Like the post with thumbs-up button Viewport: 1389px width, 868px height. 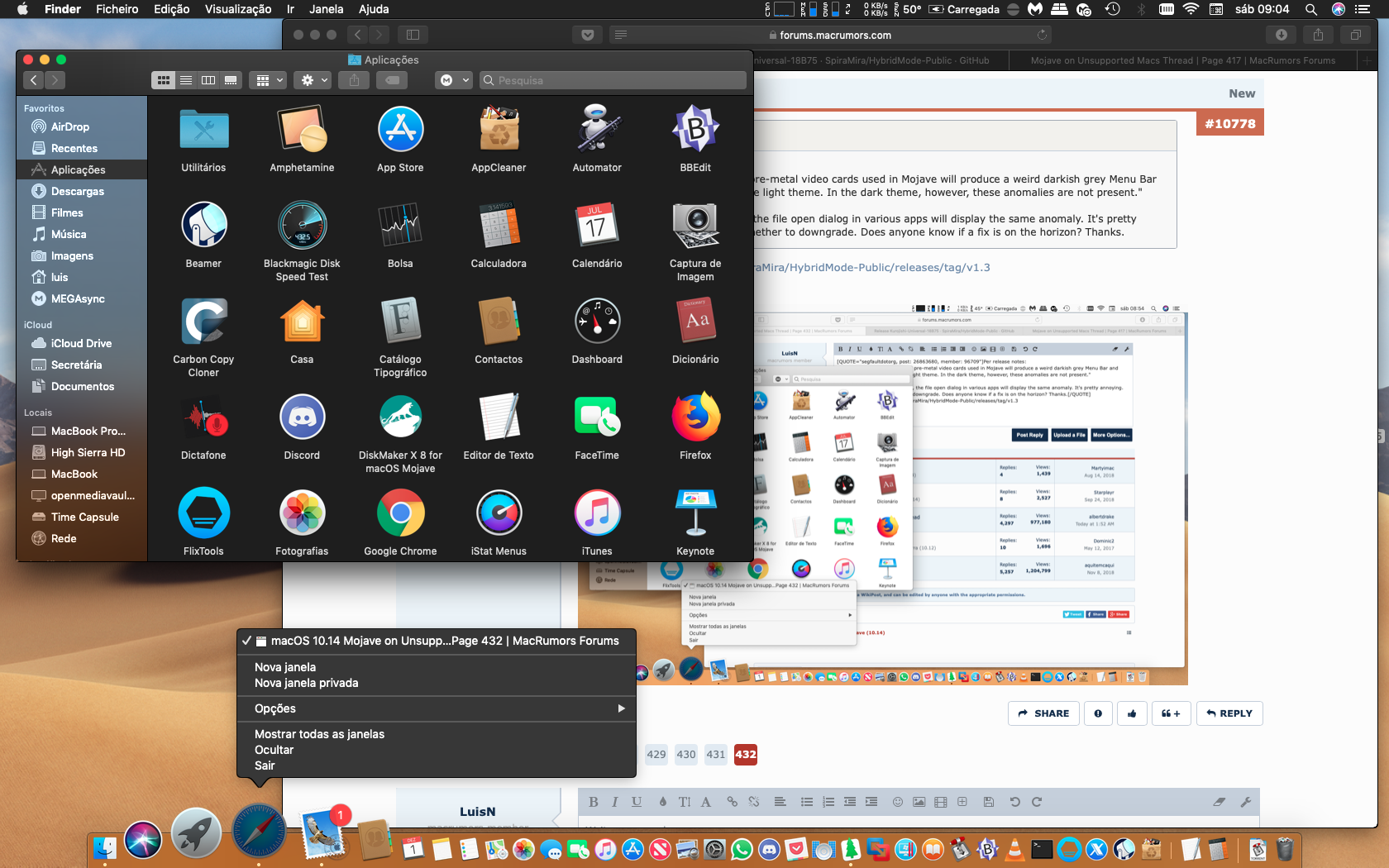pos(1132,713)
